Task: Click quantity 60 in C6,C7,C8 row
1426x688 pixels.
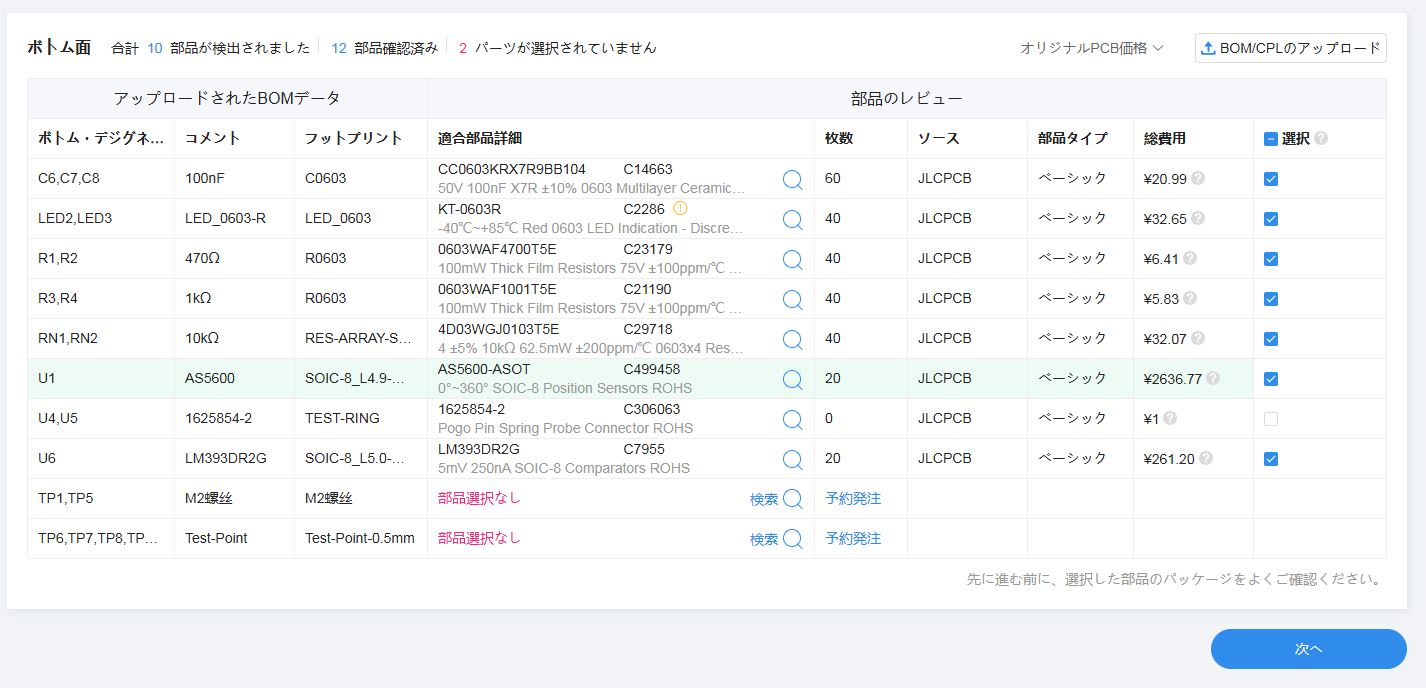Action: point(833,178)
